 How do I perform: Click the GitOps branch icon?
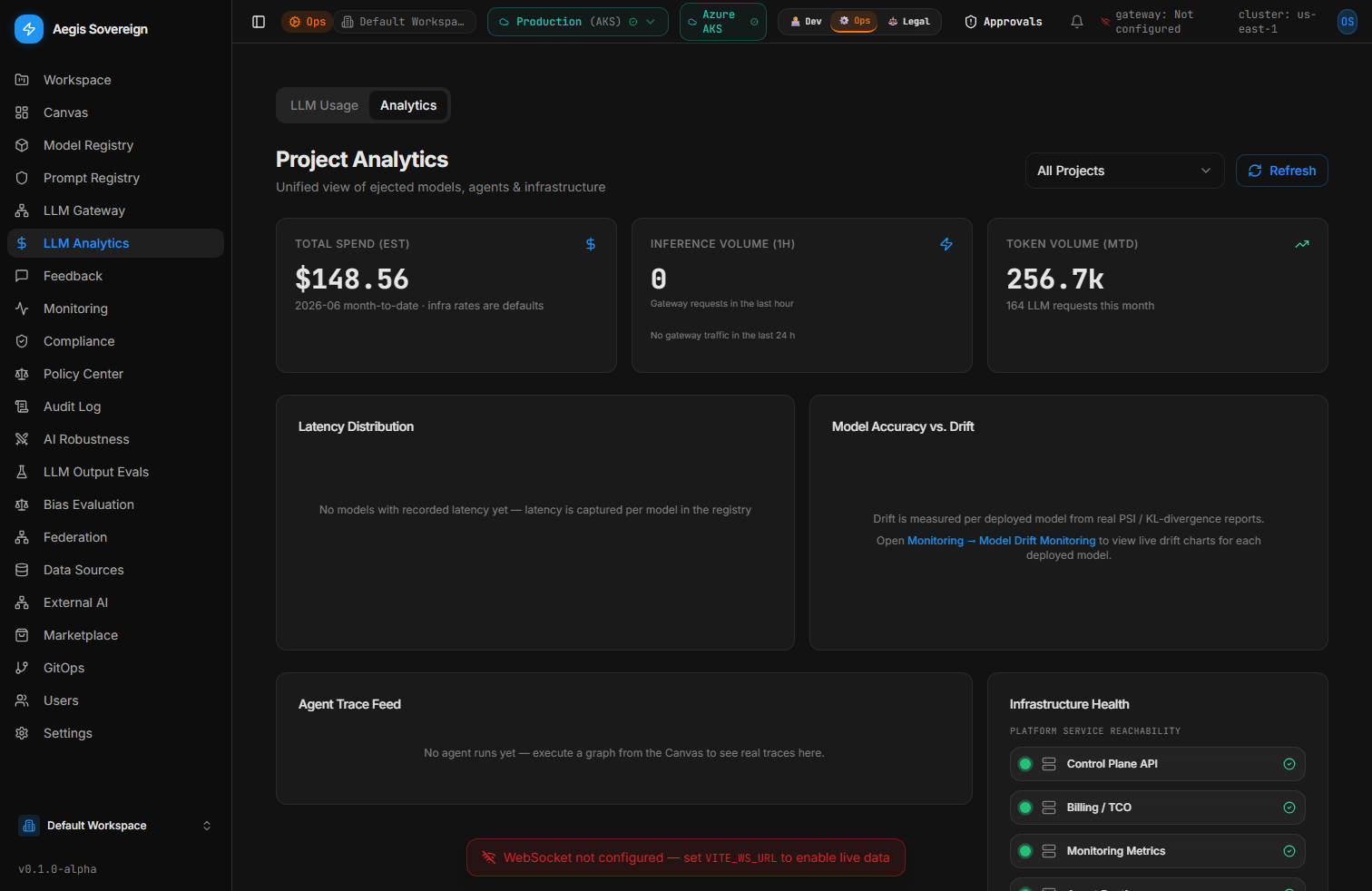(x=22, y=668)
